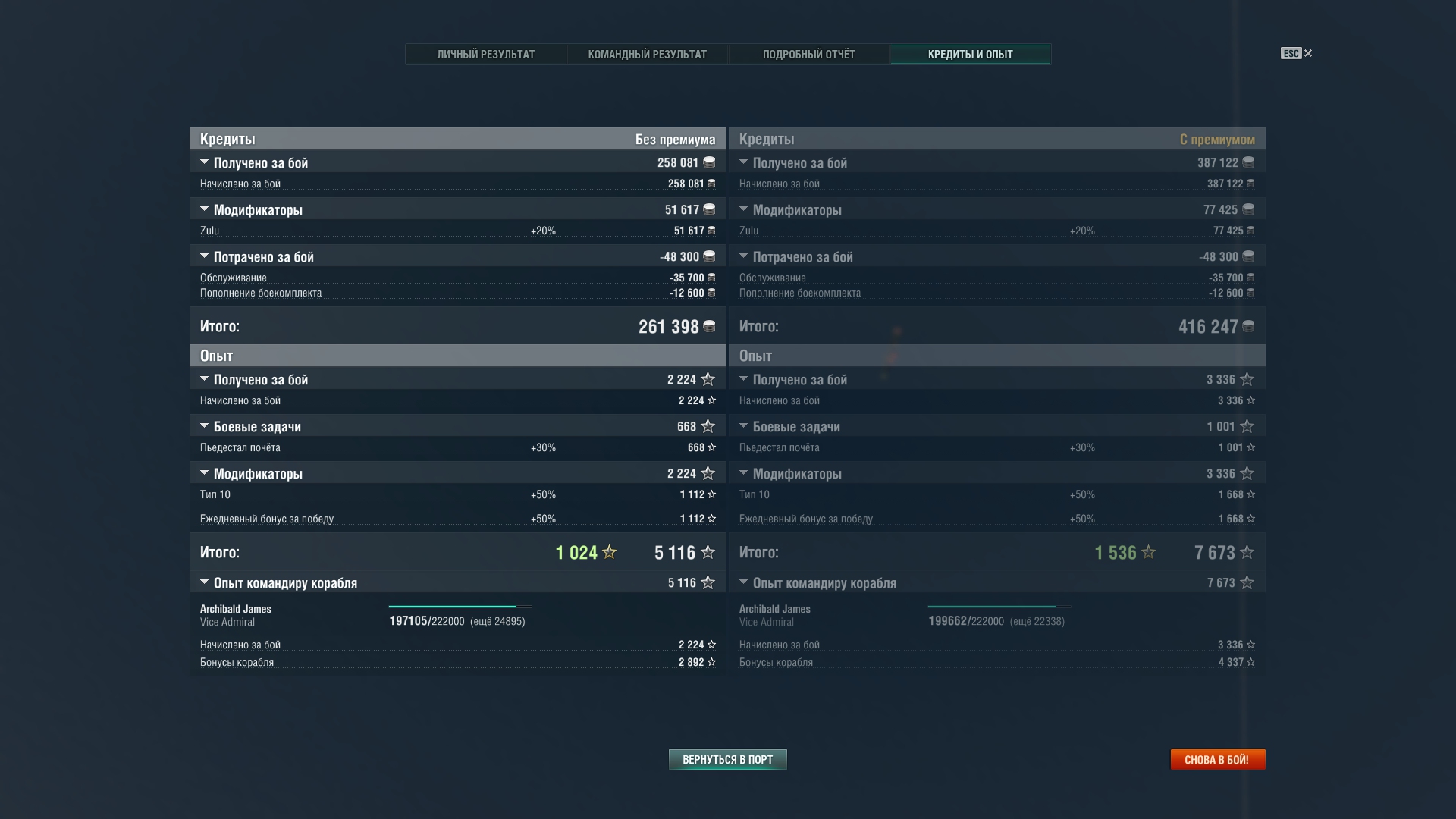Click the star icon beside Боевые задачи 668
Viewport: 1456px width, 819px height.
click(708, 426)
